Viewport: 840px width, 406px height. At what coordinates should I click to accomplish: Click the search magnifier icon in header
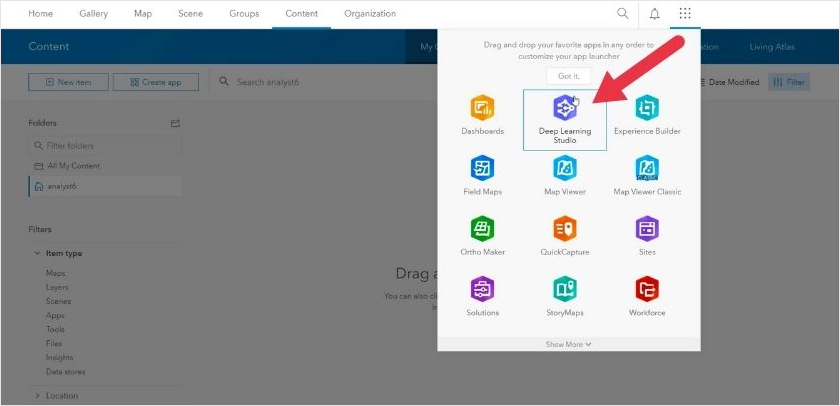coord(622,13)
